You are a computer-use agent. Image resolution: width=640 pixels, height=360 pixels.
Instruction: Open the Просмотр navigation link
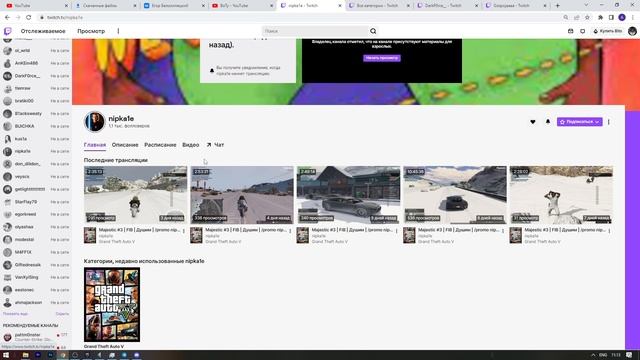click(x=91, y=31)
